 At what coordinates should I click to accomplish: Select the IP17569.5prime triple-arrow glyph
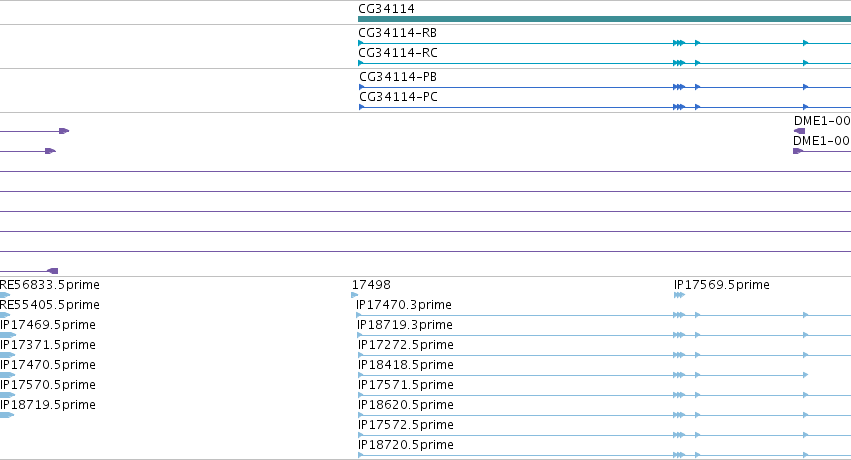(x=679, y=295)
